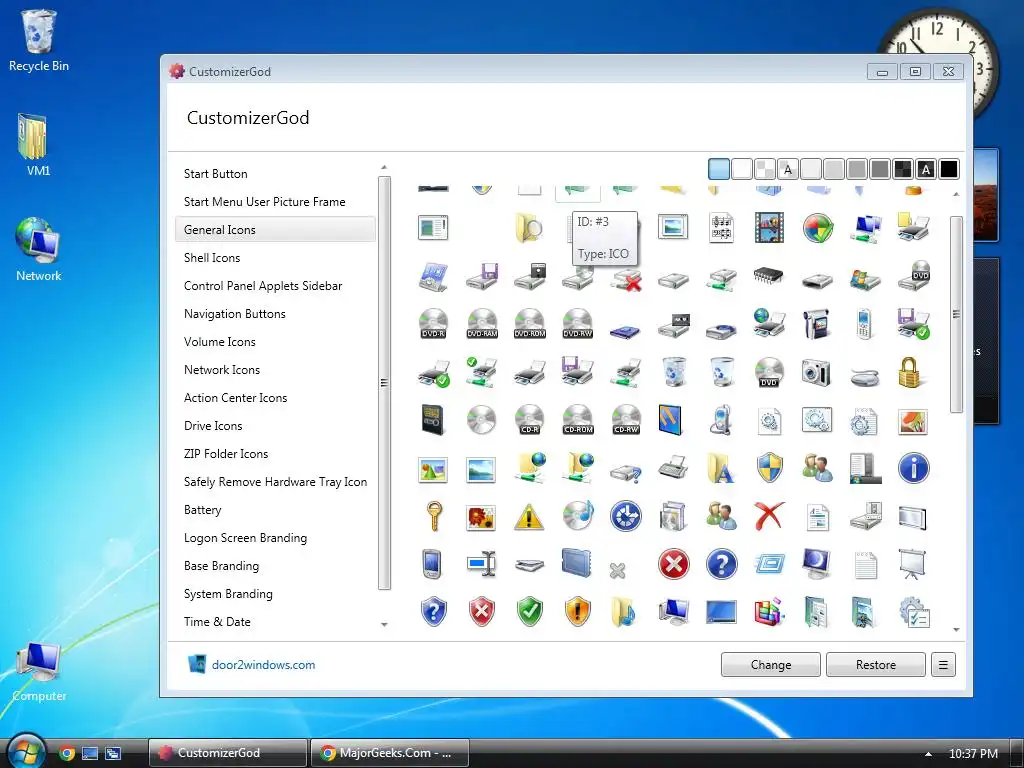Select the DVD-RW disc icon
The height and width of the screenshot is (768, 1024).
click(577, 323)
